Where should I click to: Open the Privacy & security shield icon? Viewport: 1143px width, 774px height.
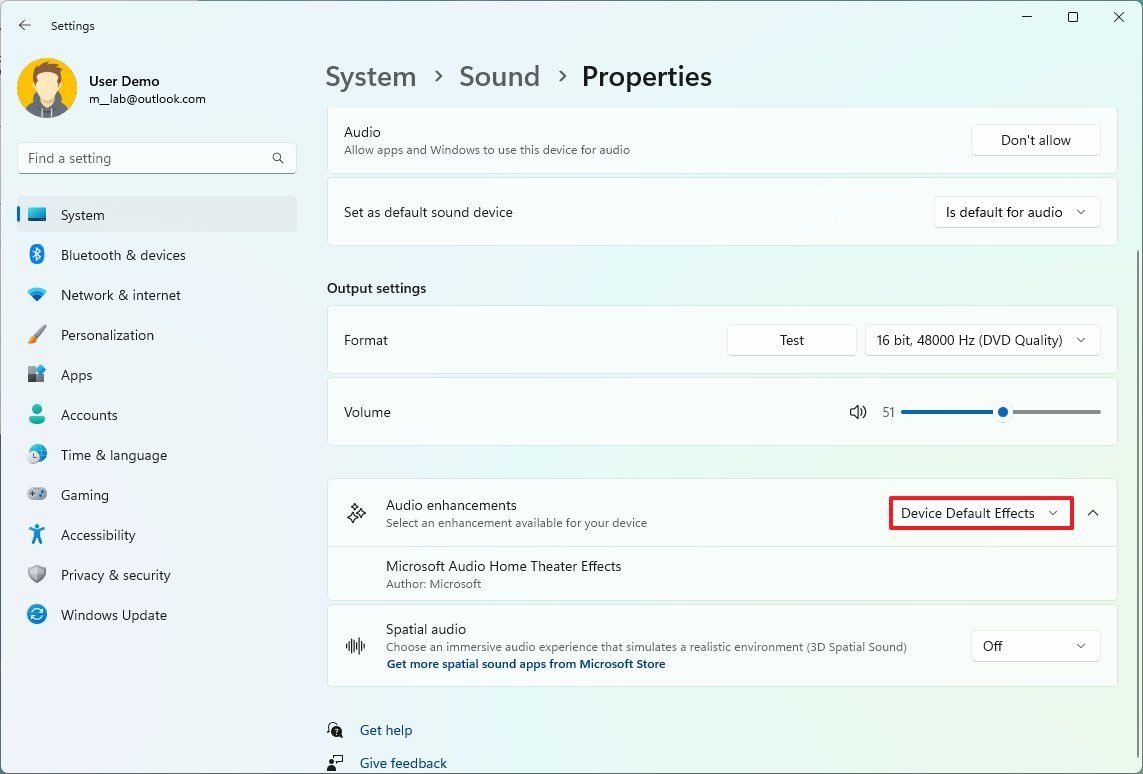(x=37, y=575)
